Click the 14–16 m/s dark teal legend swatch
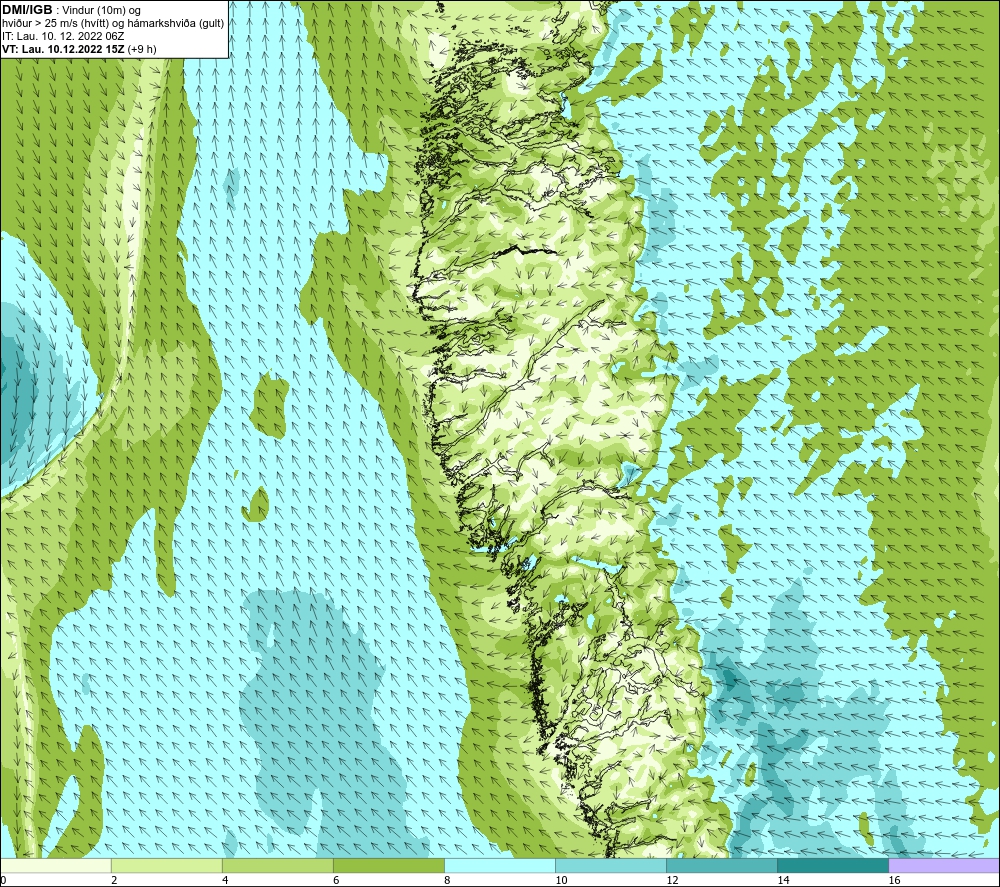Image resolution: width=1000 pixels, height=887 pixels. (x=833, y=865)
